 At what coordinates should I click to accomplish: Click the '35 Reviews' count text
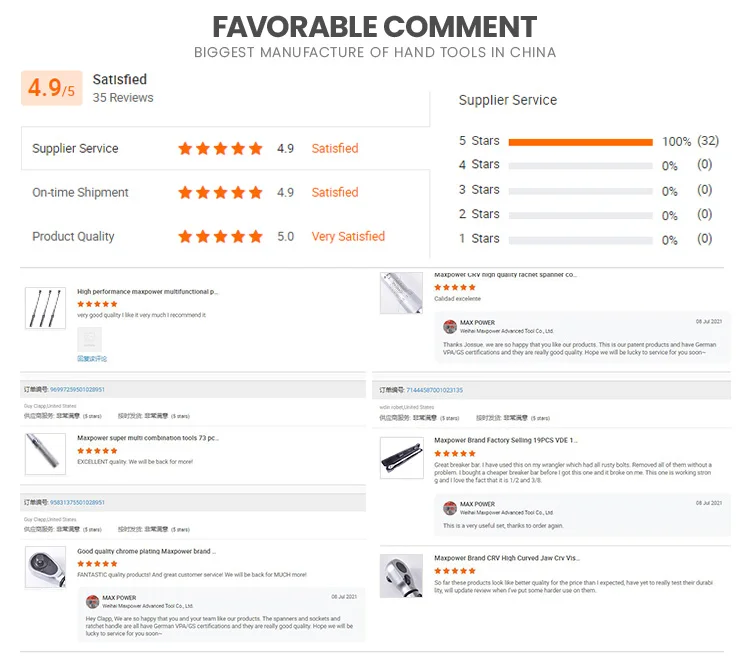[123, 98]
